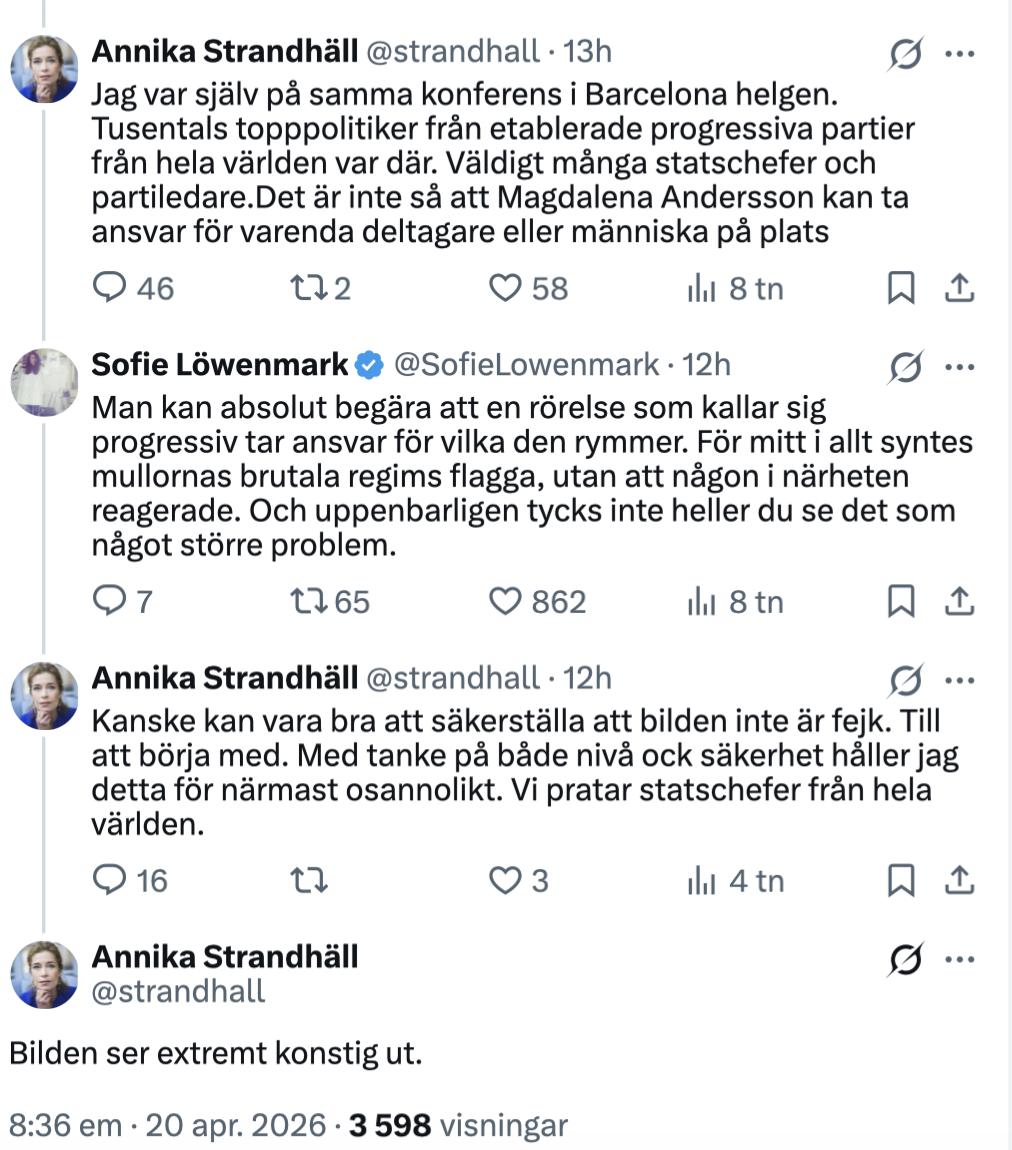The height and width of the screenshot is (1150, 1012).
Task: Retweet Sofie Löwenmark's post with 65 reposts
Action: 303,601
